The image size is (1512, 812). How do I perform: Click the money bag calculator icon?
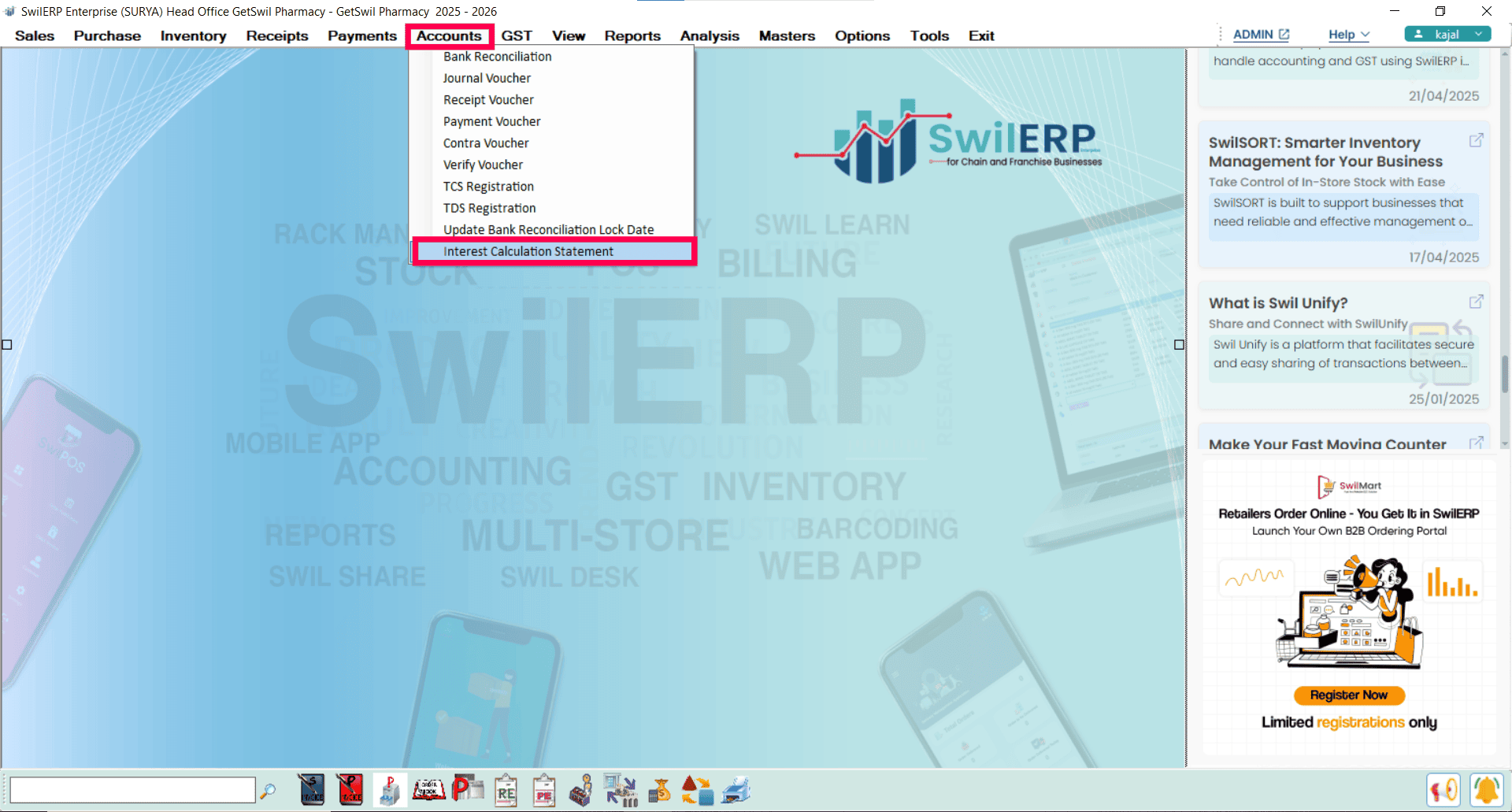[659, 790]
